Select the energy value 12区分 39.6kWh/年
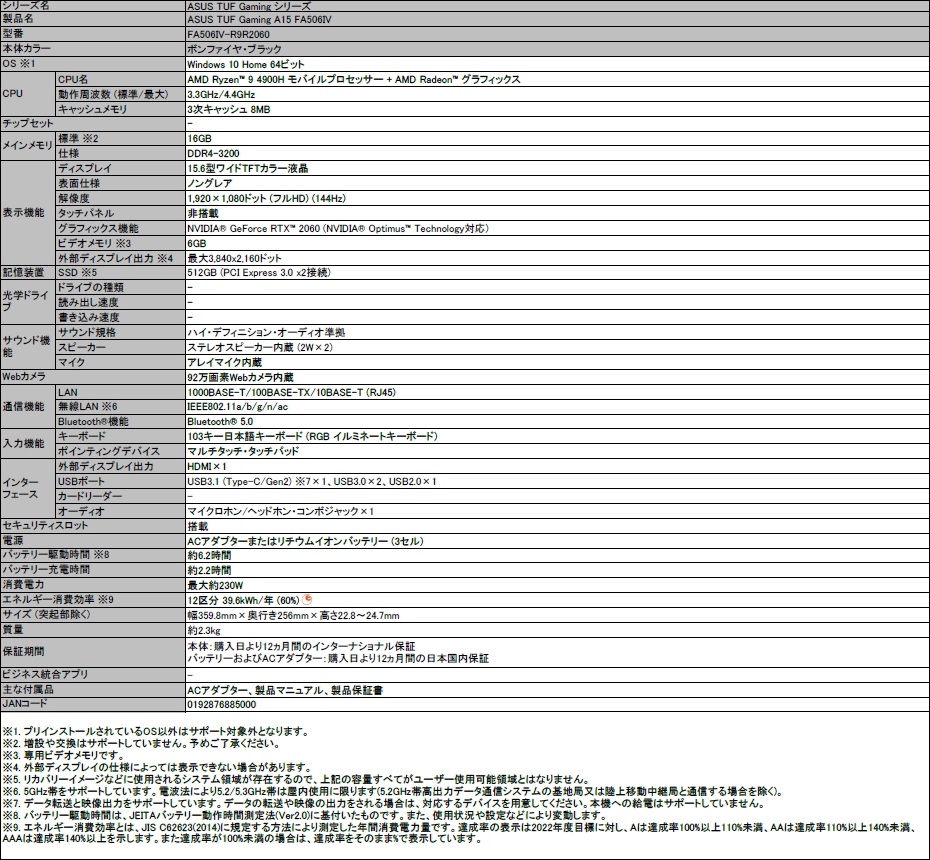930x860 pixels. 243,600
